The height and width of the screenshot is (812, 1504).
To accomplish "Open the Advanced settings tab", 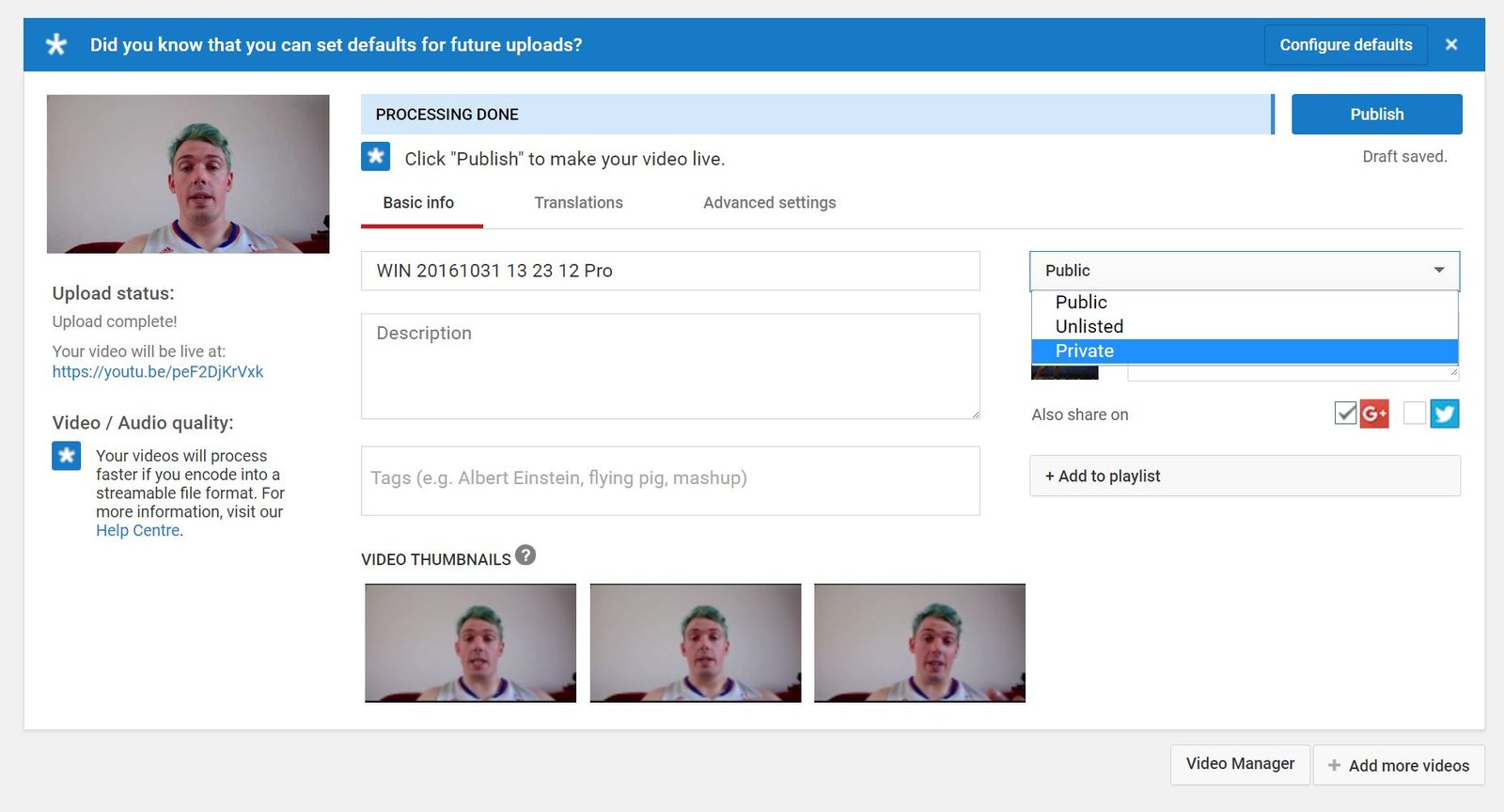I will click(x=769, y=203).
